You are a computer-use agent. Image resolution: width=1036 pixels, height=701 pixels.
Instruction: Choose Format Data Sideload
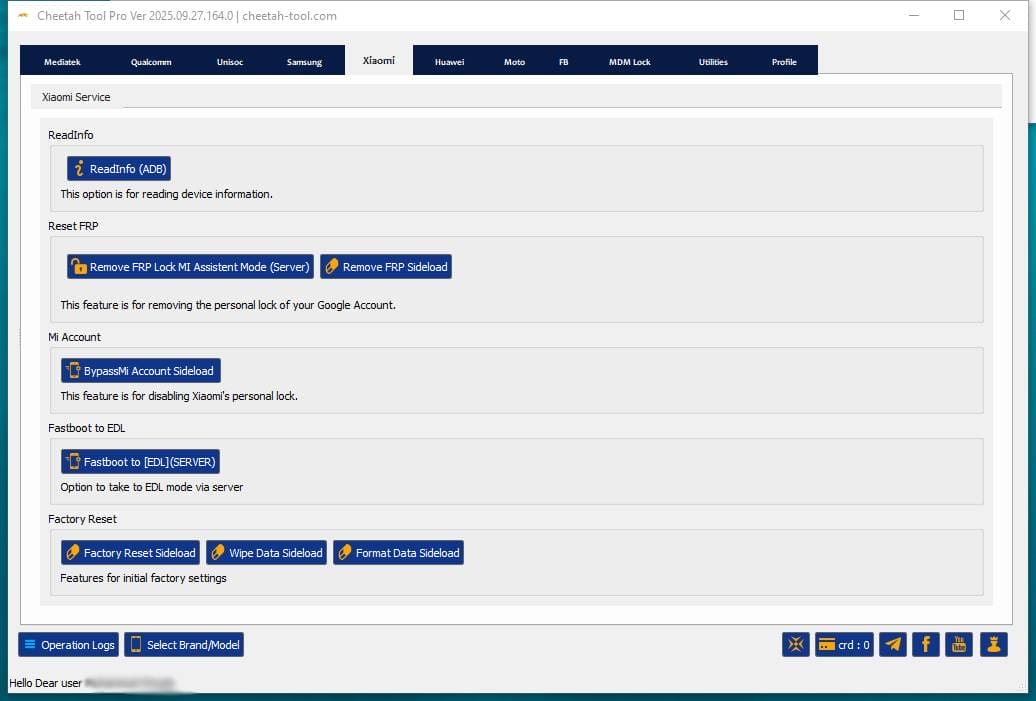coord(398,553)
